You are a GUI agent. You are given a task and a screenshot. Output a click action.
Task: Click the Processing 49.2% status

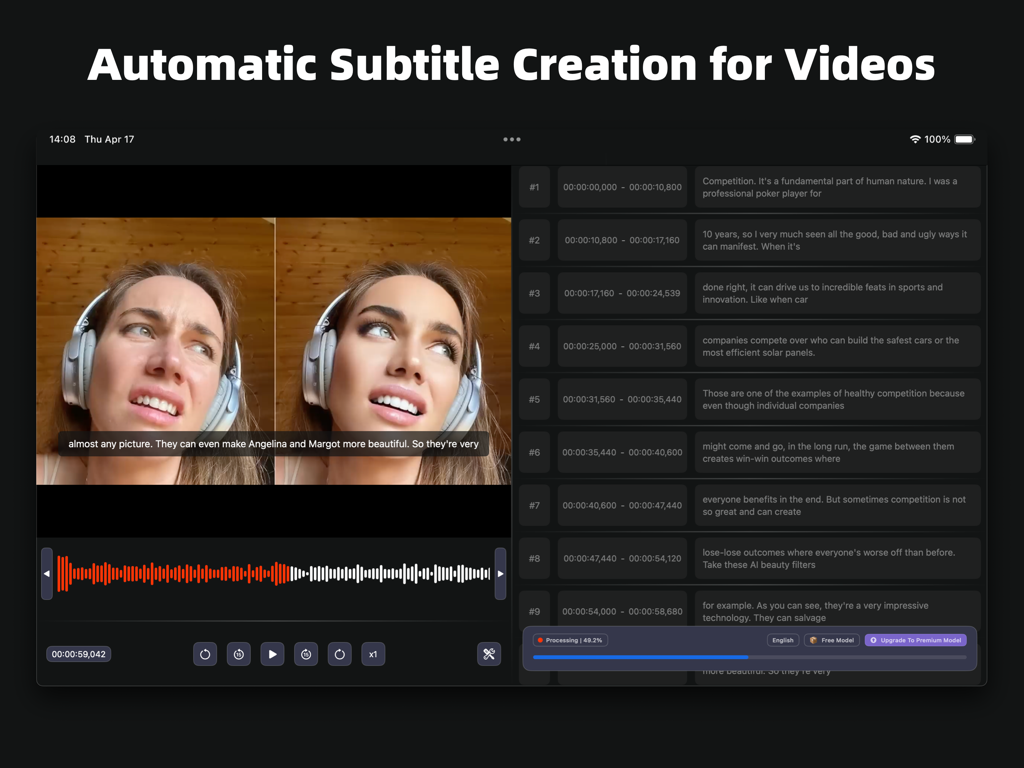coord(570,640)
